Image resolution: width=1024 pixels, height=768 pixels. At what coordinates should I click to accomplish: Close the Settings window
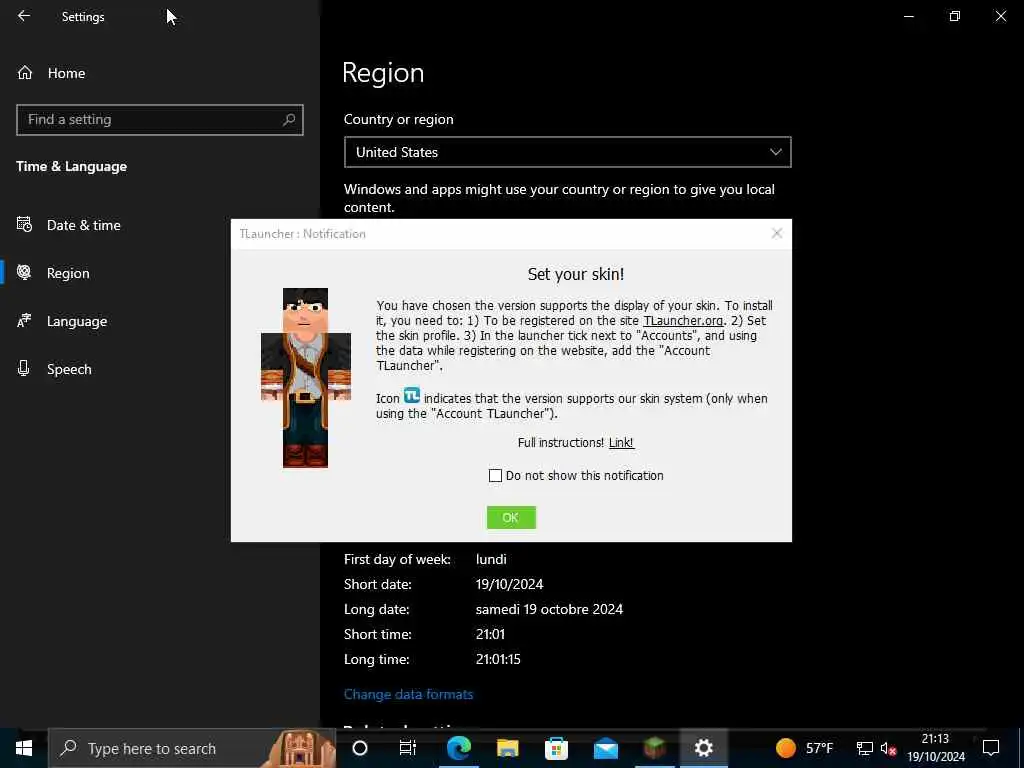[1000, 16]
